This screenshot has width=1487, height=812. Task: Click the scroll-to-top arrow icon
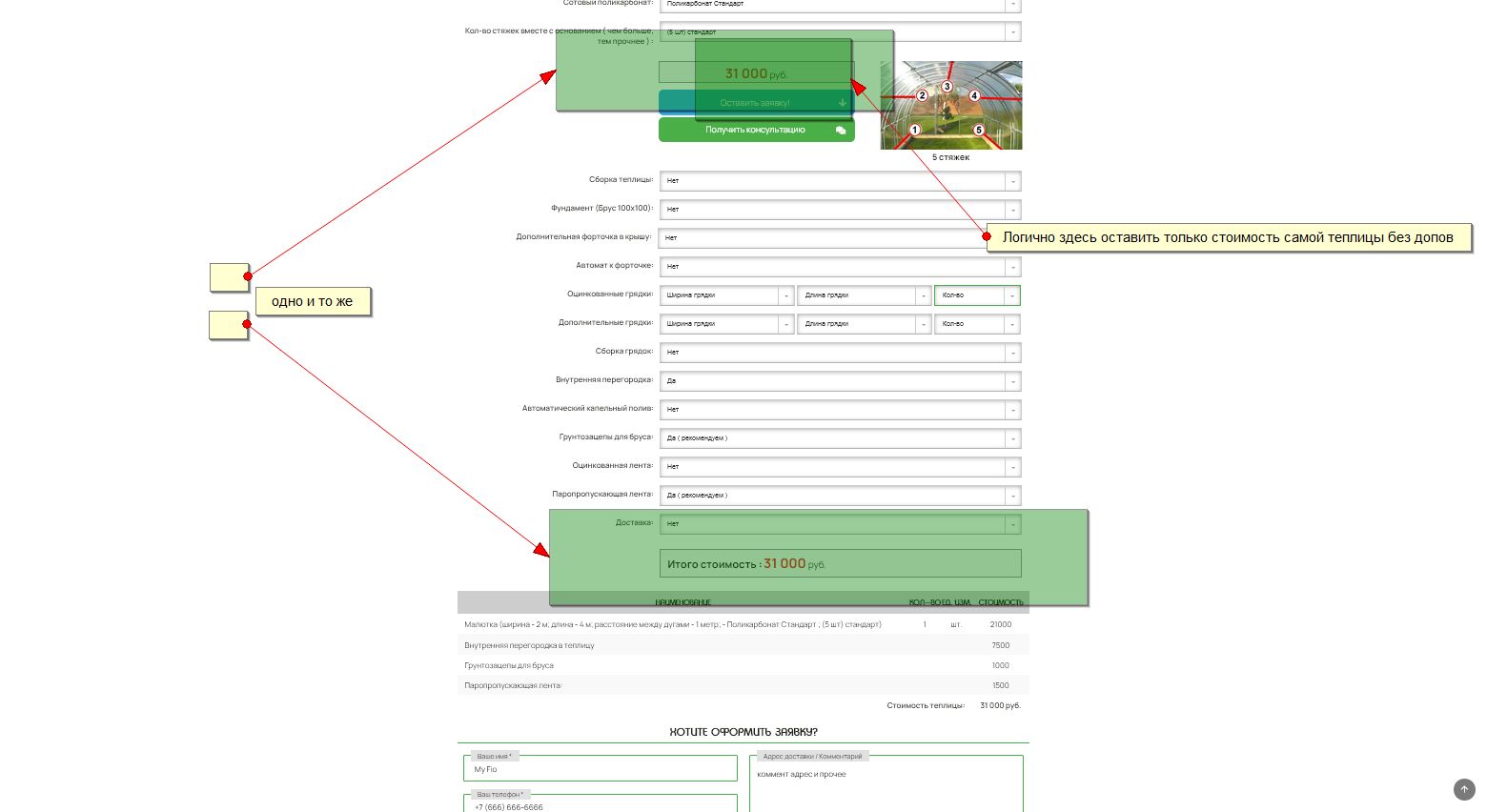coord(1464,789)
